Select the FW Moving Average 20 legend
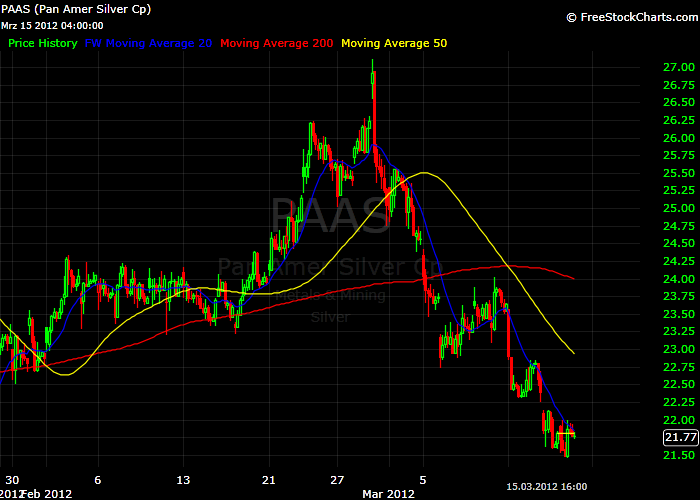Screen dimensions: 700x500 [x=148, y=43]
